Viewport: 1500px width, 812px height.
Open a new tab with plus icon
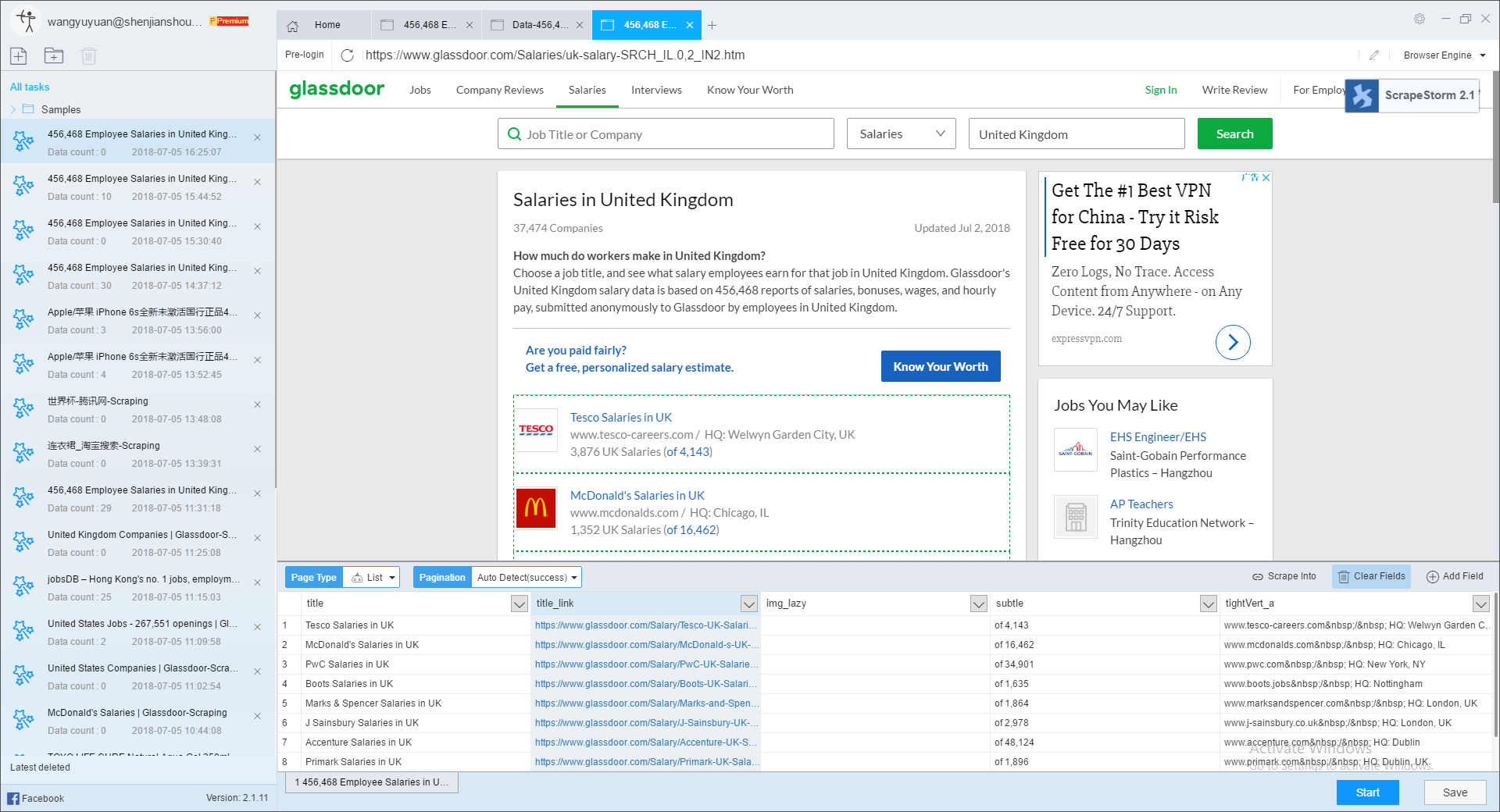pyautogui.click(x=712, y=25)
